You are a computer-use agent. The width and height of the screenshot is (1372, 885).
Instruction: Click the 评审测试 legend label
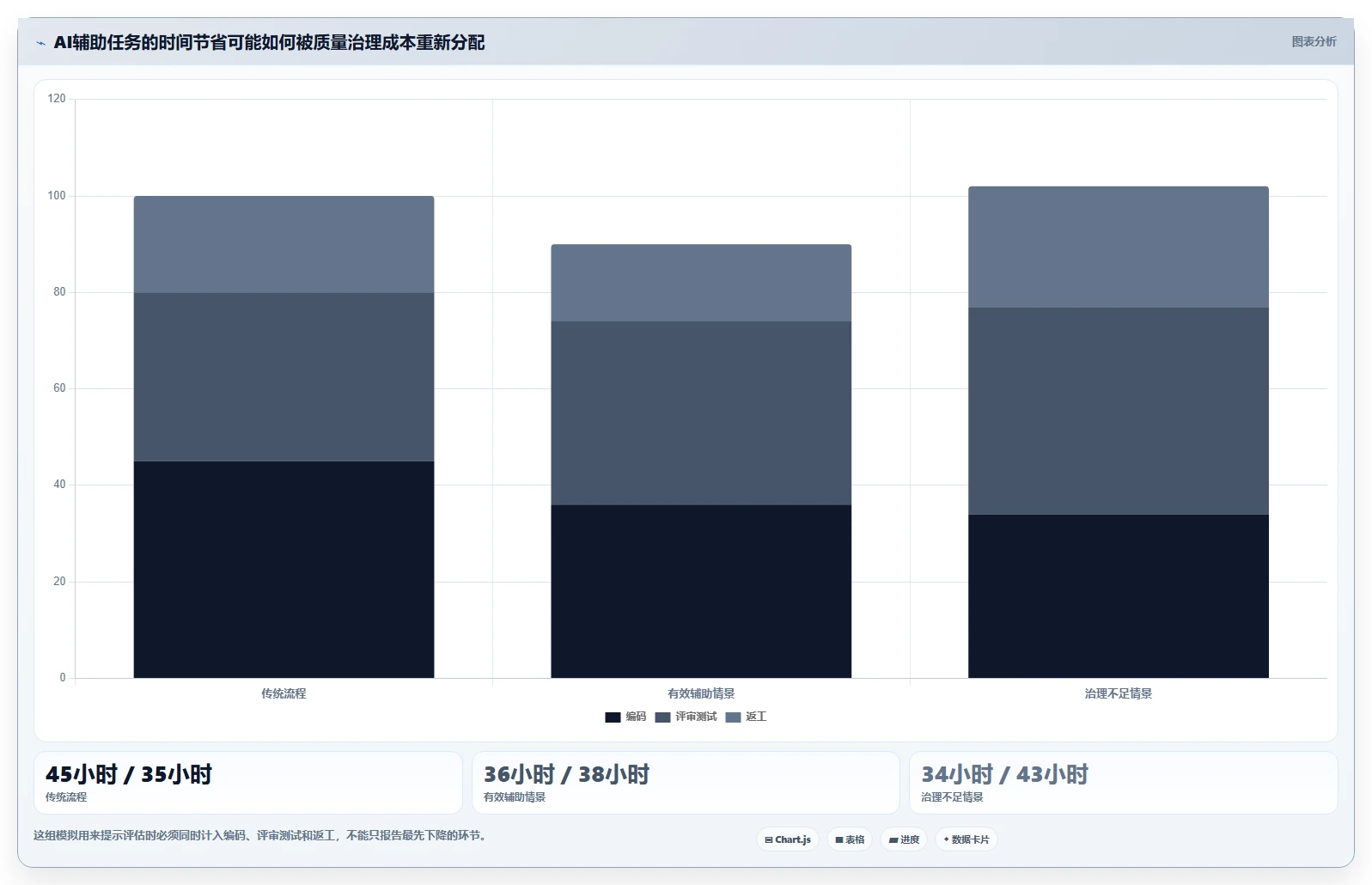(696, 717)
